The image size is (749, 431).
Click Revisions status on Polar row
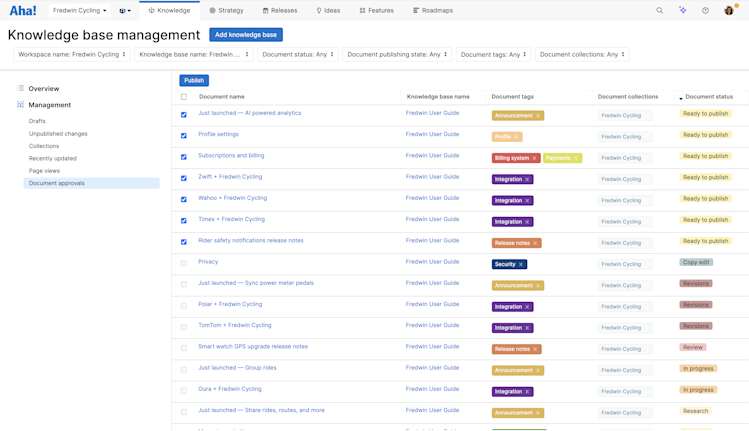click(696, 305)
